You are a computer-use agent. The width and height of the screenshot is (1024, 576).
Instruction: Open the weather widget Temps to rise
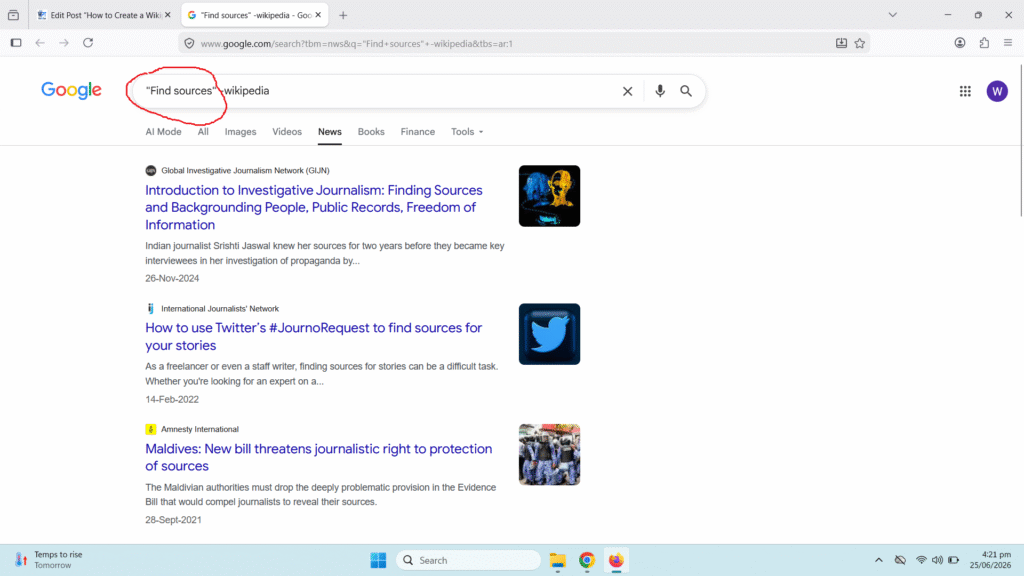[x=49, y=560]
